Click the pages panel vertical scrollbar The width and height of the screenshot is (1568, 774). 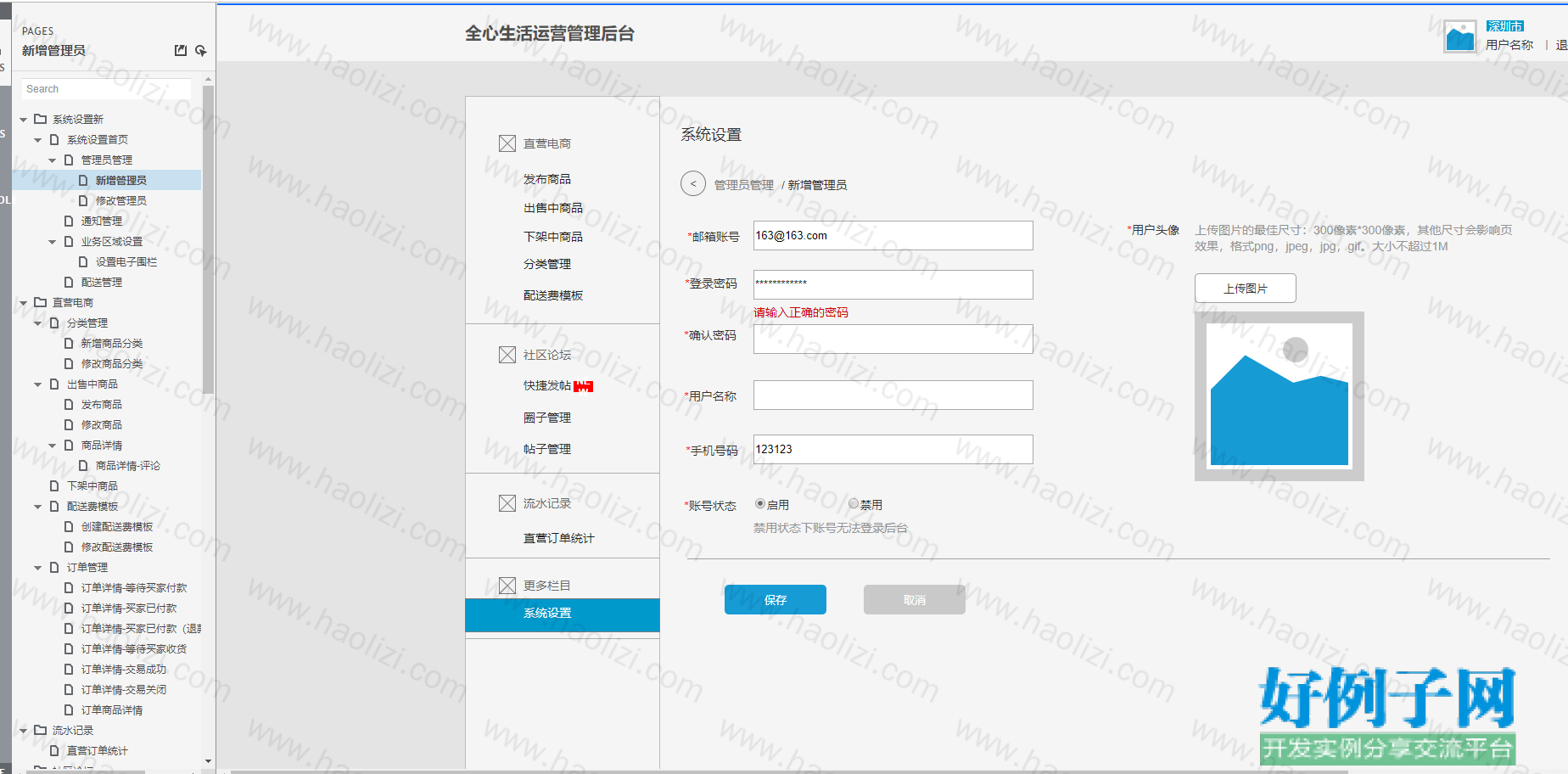tap(208, 238)
